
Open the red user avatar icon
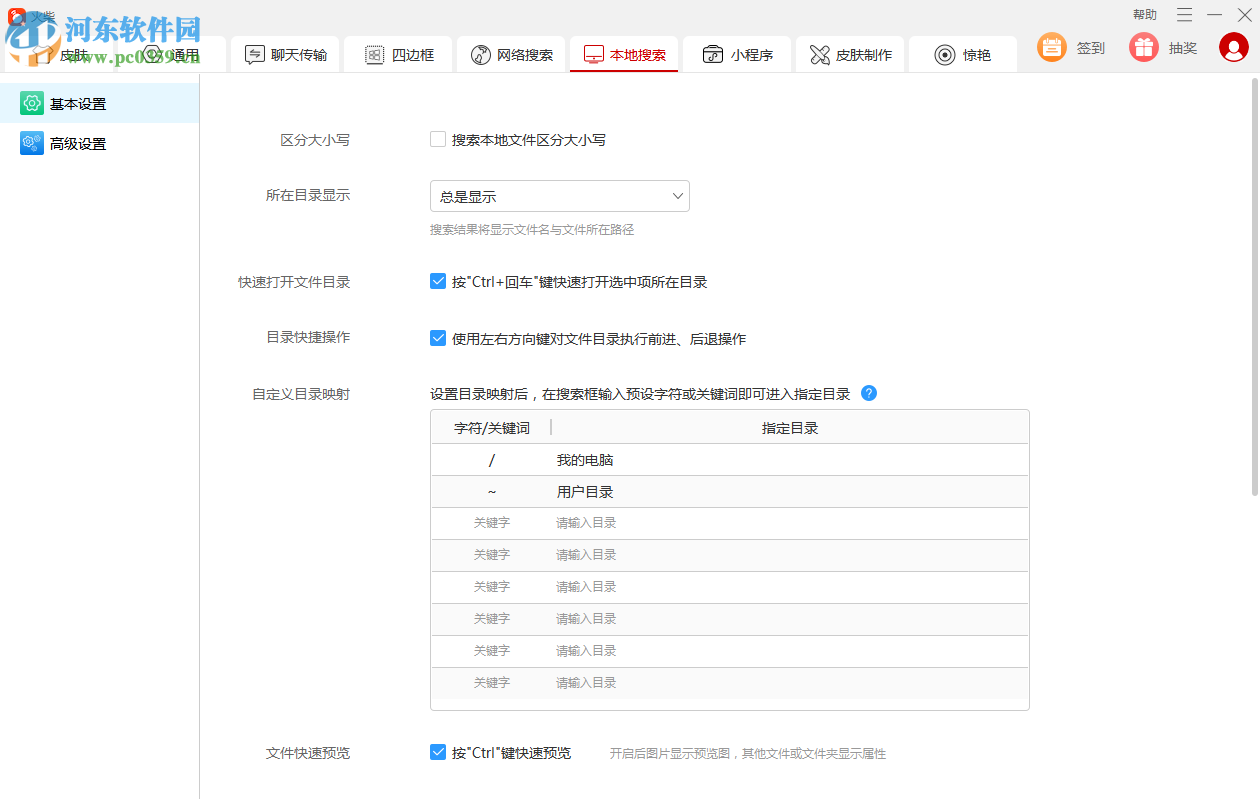click(x=1233, y=47)
